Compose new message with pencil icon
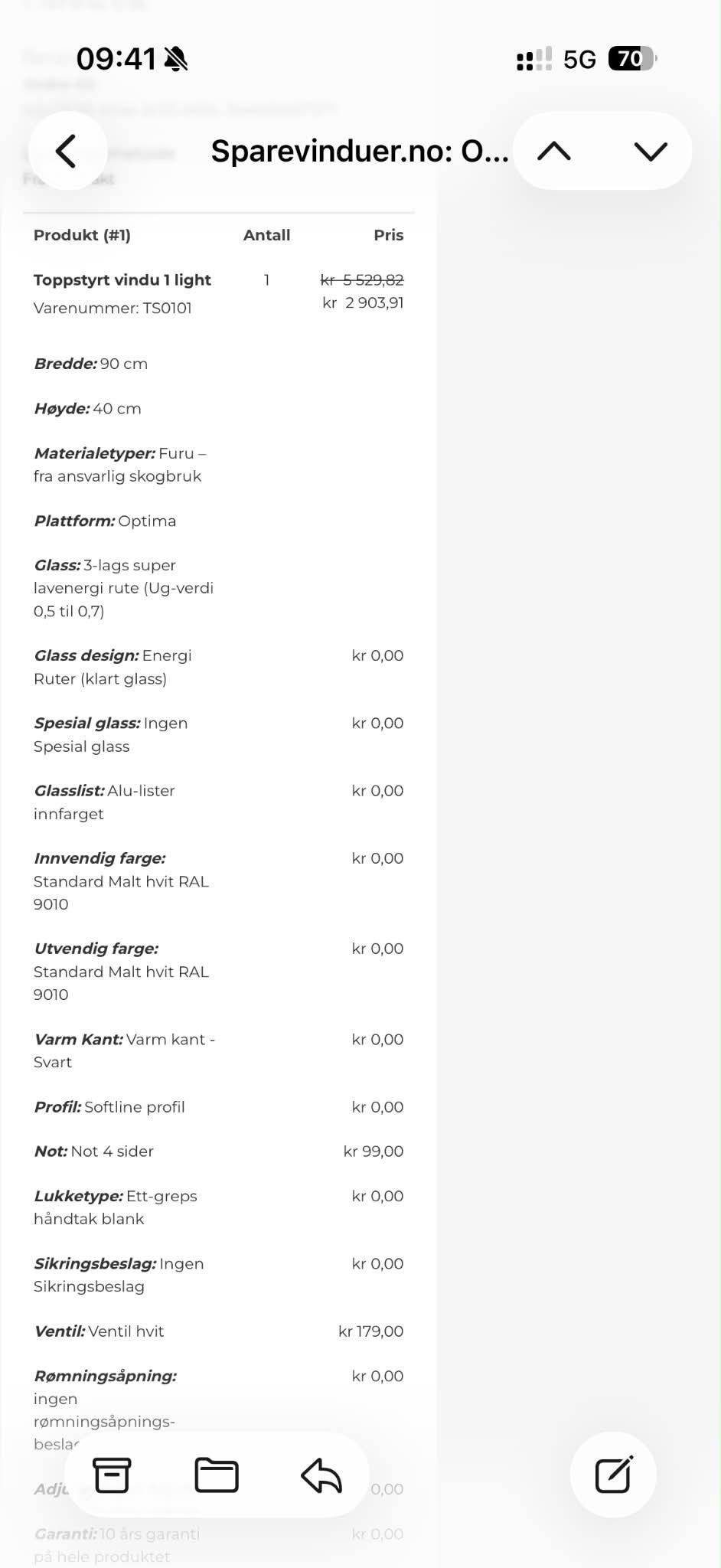Screen dimensions: 721x1568 (x=614, y=1474)
